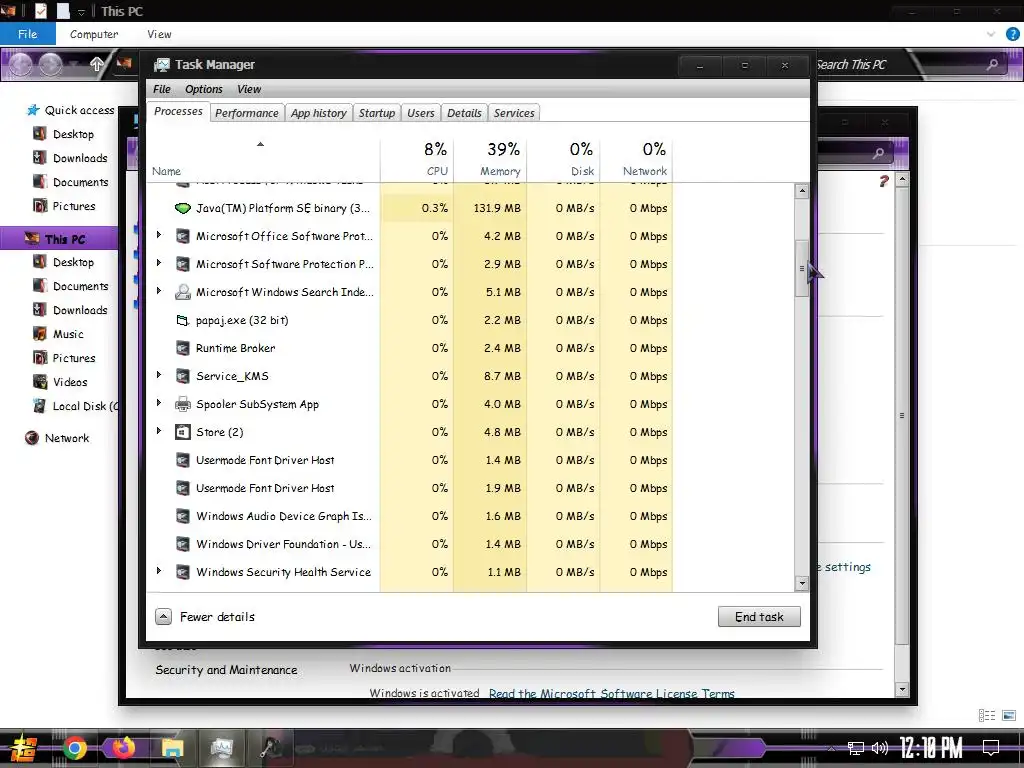Viewport: 1024px width, 768px height.
Task: Click the Store process icon
Action: pos(183,432)
